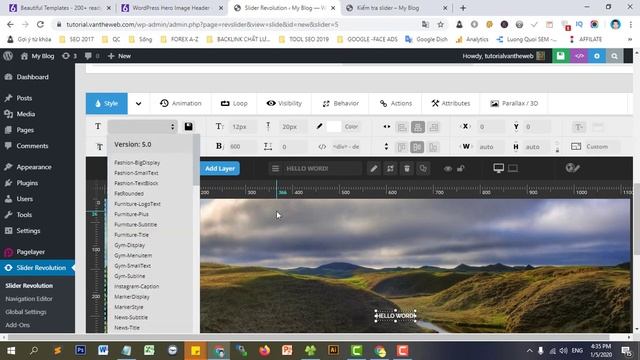Open the blue slider settings gear icon
The width and height of the screenshot is (640, 360).
[597, 56]
